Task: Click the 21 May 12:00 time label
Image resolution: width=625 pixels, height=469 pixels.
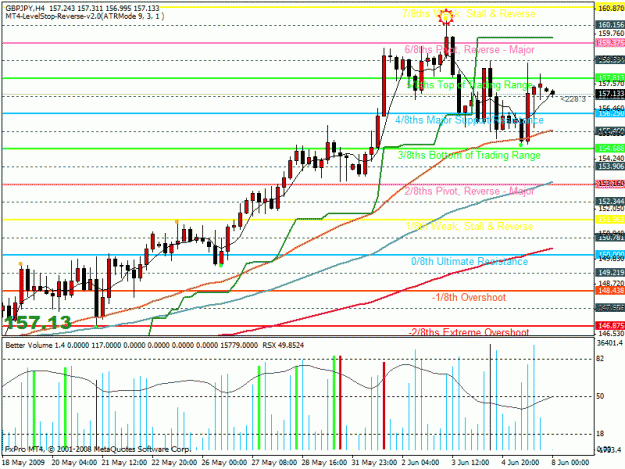Action: coord(124,463)
